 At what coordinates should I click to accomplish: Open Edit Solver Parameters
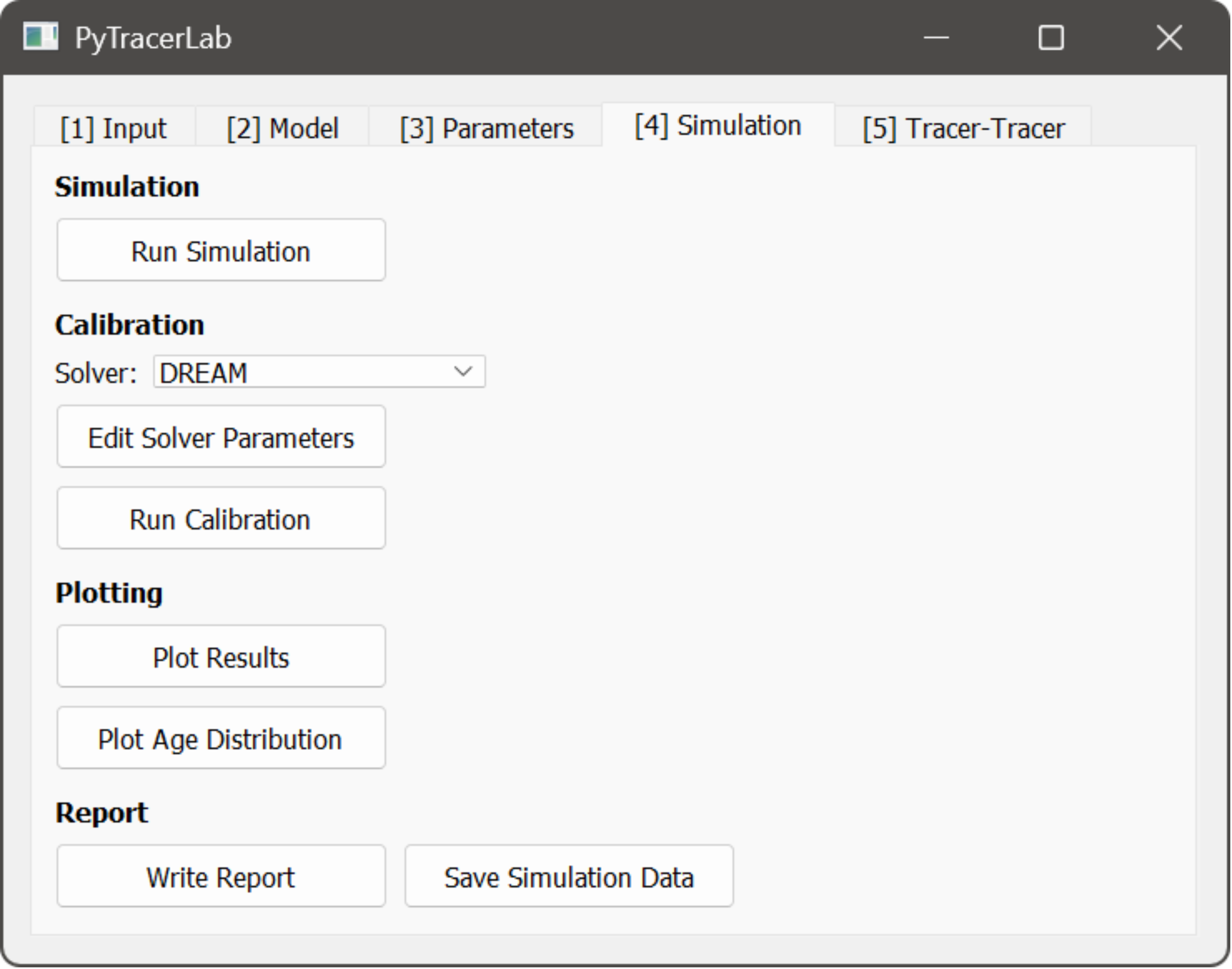point(221,436)
